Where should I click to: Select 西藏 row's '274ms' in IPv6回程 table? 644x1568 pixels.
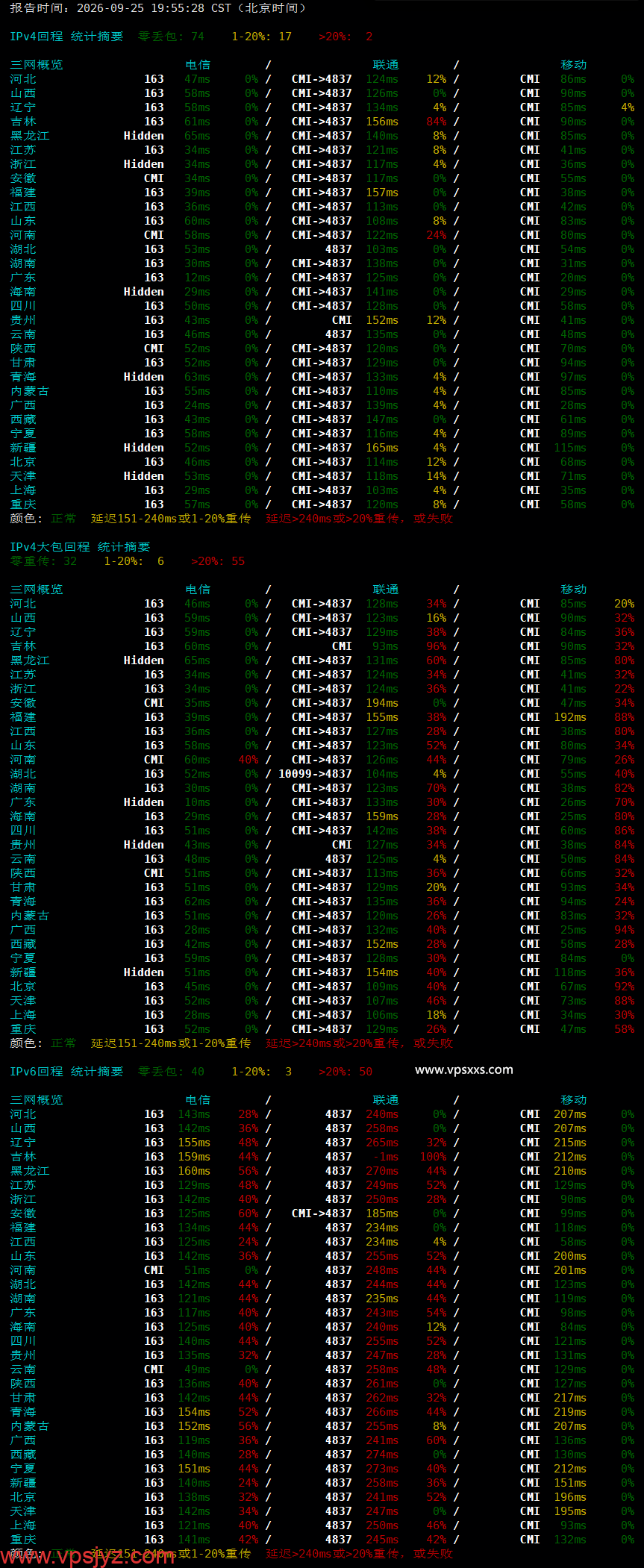(x=382, y=1455)
